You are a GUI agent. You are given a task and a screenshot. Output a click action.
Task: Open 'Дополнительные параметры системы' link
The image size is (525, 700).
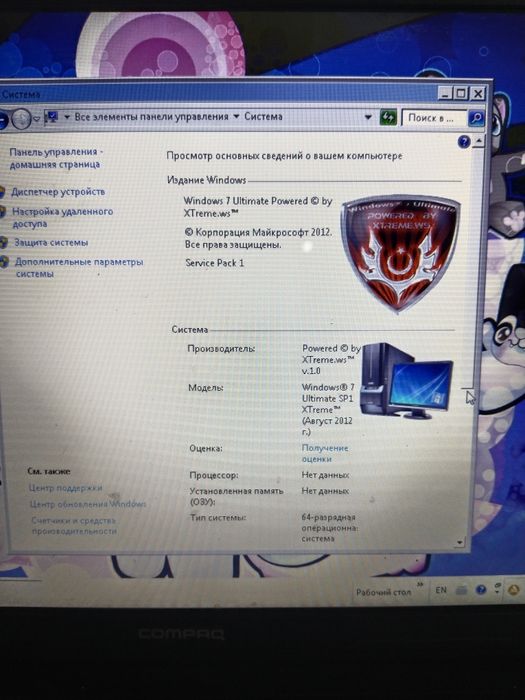[x=79, y=267]
